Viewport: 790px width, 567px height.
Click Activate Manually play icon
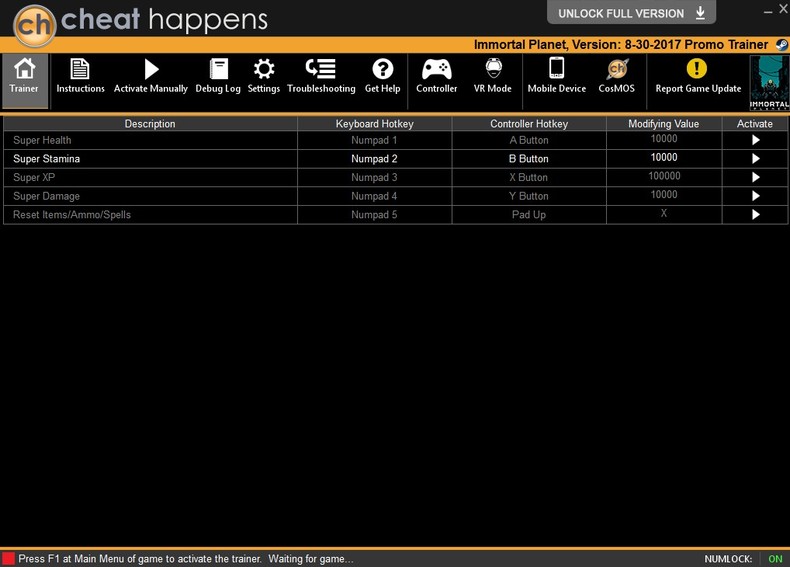coord(151,69)
